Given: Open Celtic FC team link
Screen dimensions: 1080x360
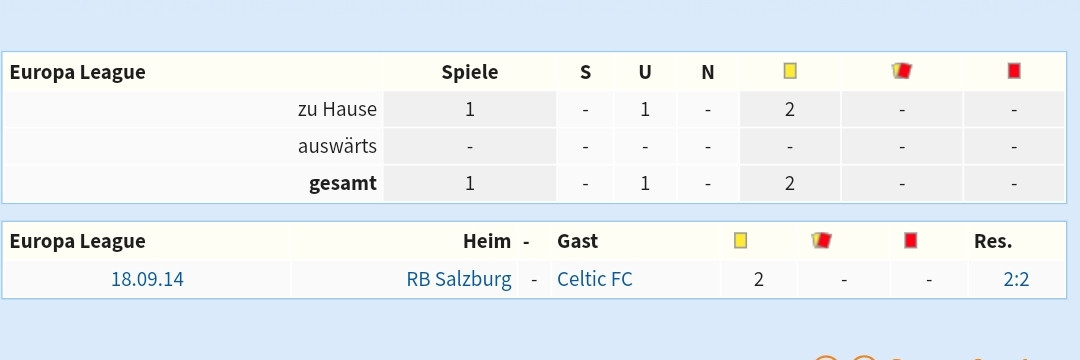Looking at the screenshot, I should point(594,279).
